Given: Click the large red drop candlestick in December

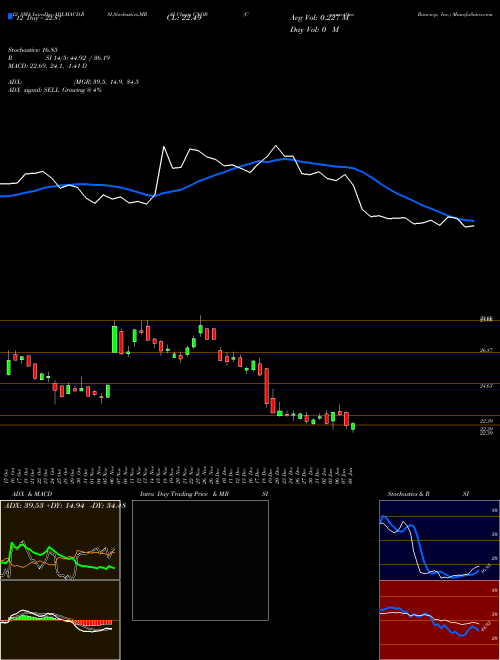Looking at the screenshot, I should 266,386.
